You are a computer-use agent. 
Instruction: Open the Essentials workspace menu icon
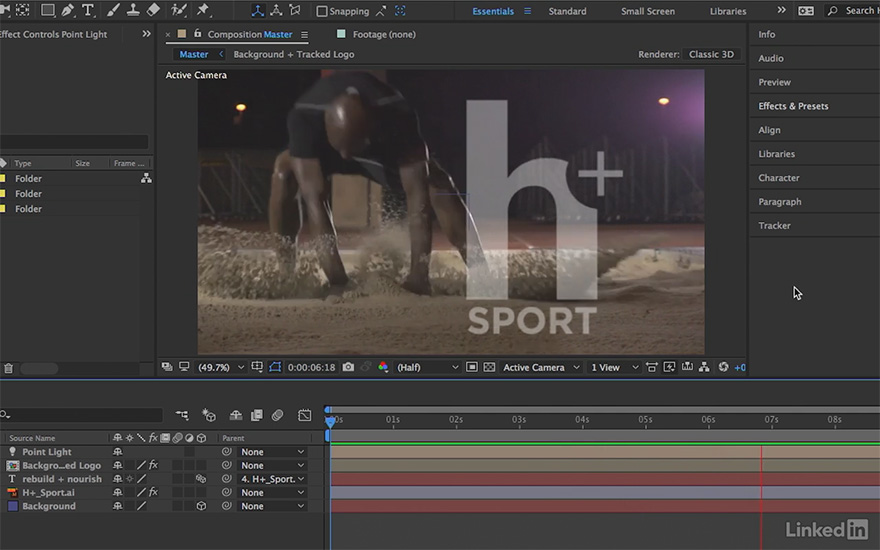[x=528, y=11]
